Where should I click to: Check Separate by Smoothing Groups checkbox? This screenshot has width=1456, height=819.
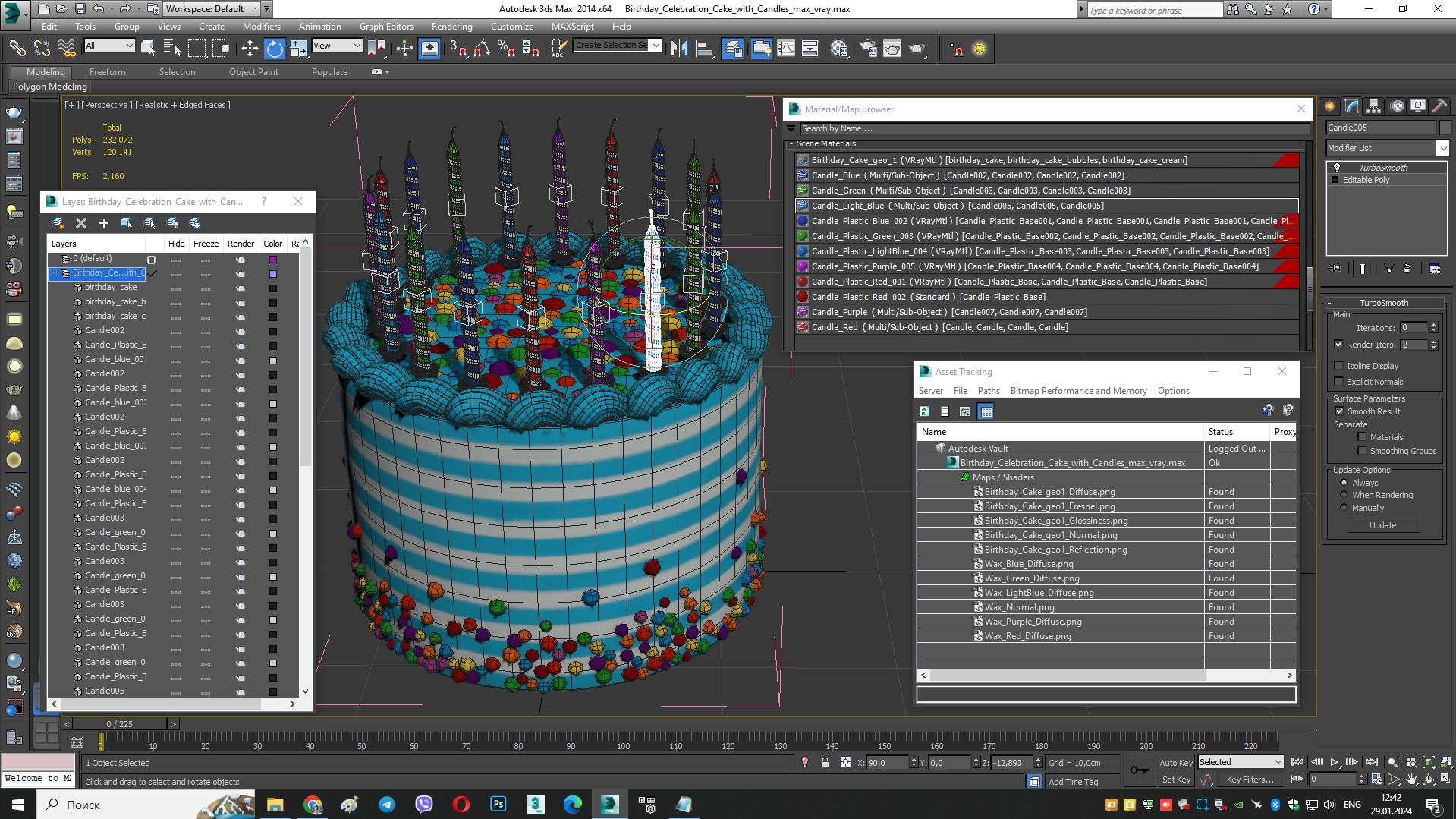pos(1363,451)
